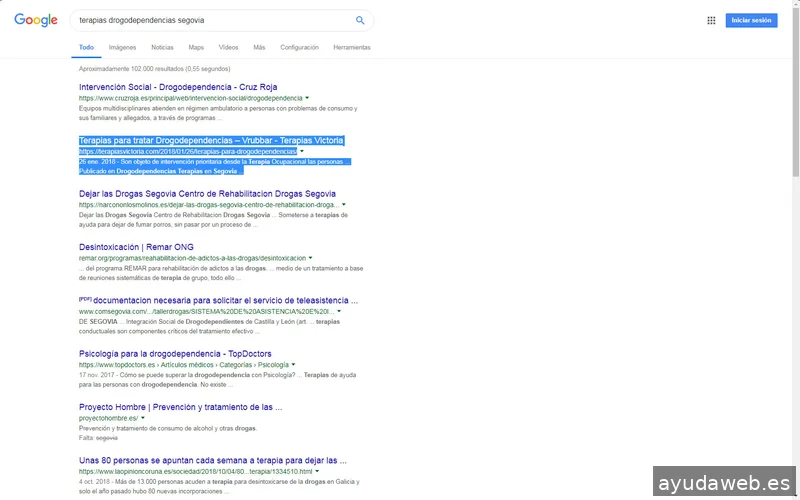Click the blue search magnifier icon

[360, 20]
